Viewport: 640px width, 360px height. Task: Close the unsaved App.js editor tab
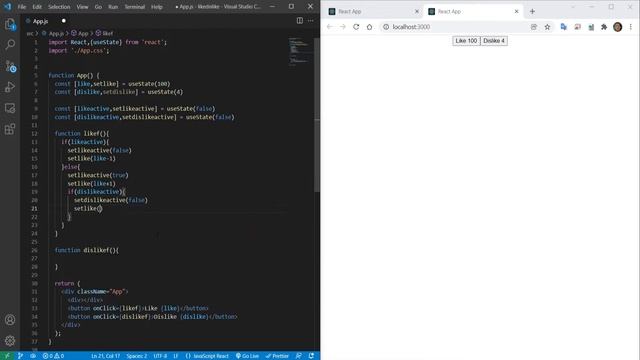[64, 21]
